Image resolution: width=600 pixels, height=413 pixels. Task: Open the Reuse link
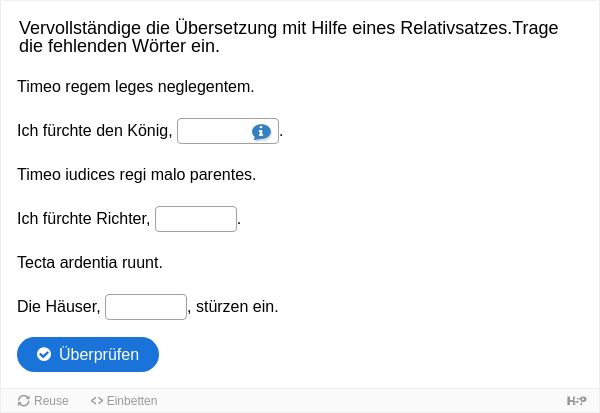click(x=43, y=401)
